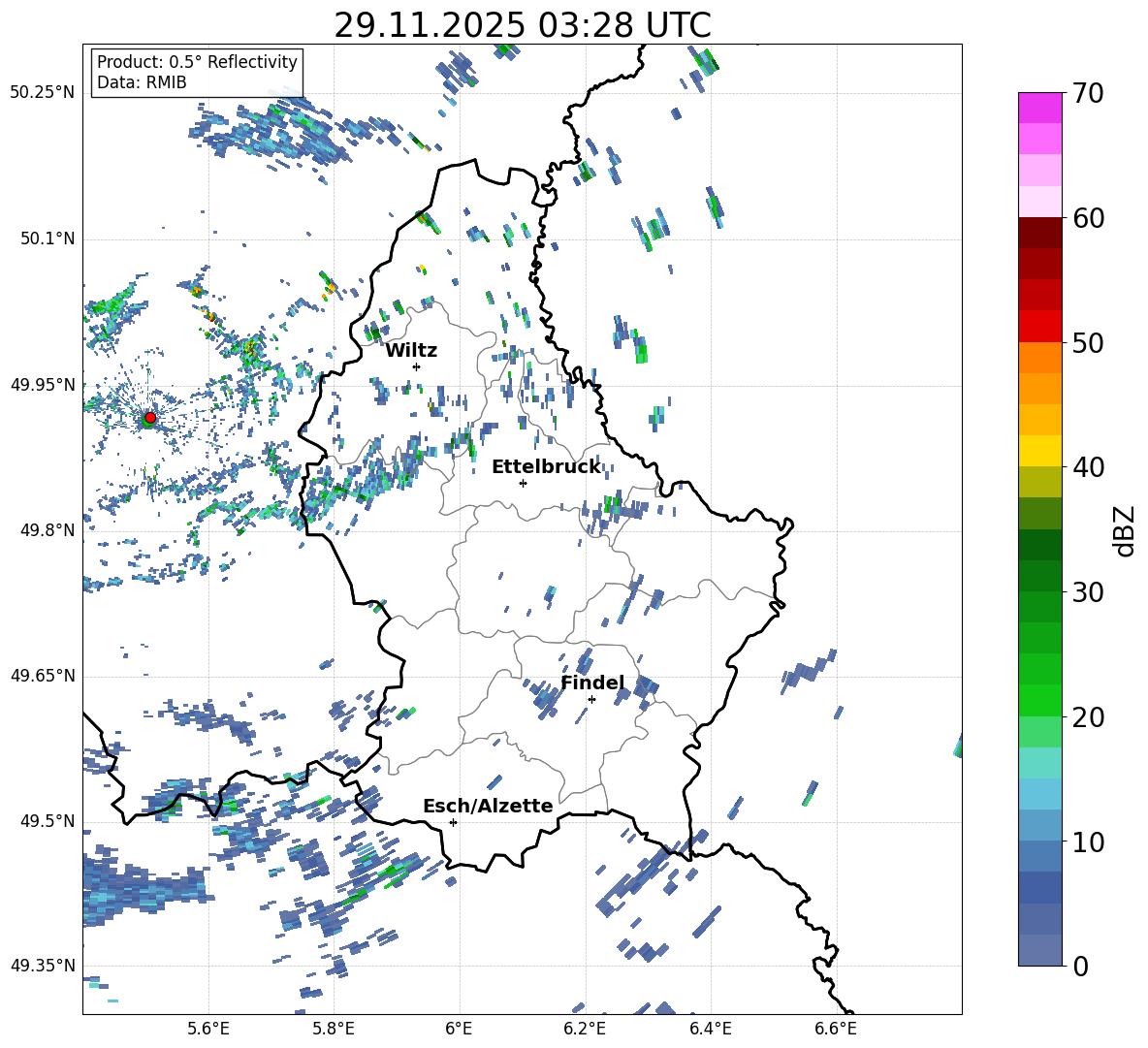Click the red radar site marker

[x=150, y=417]
